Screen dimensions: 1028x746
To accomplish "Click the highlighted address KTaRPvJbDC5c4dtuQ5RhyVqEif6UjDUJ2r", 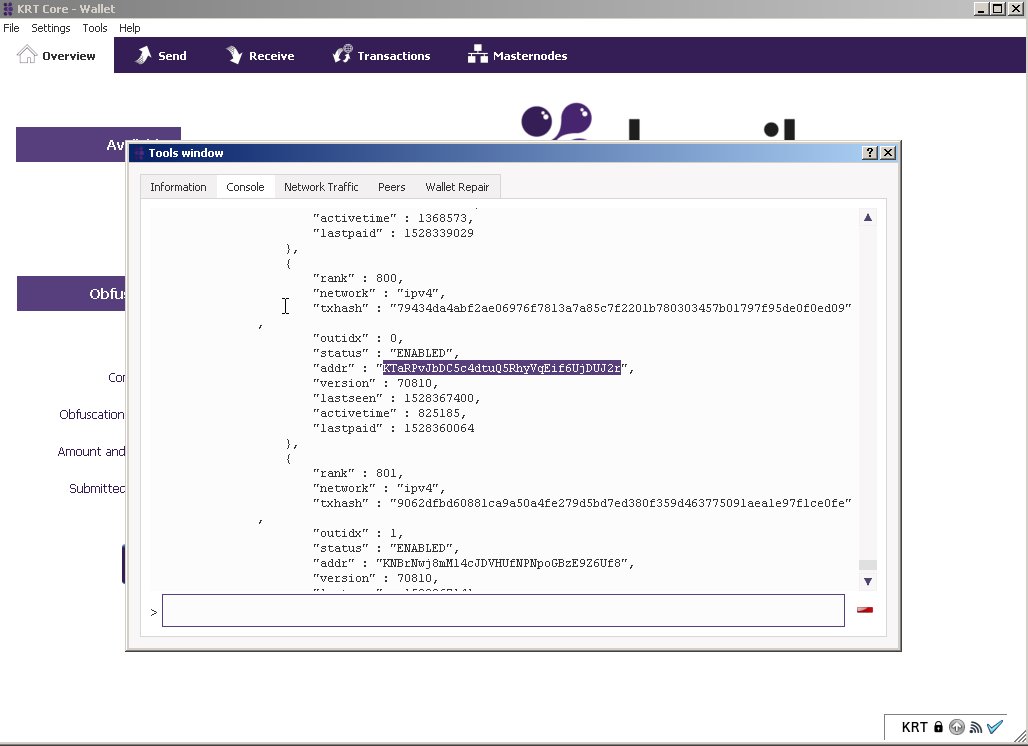I will tap(502, 368).
